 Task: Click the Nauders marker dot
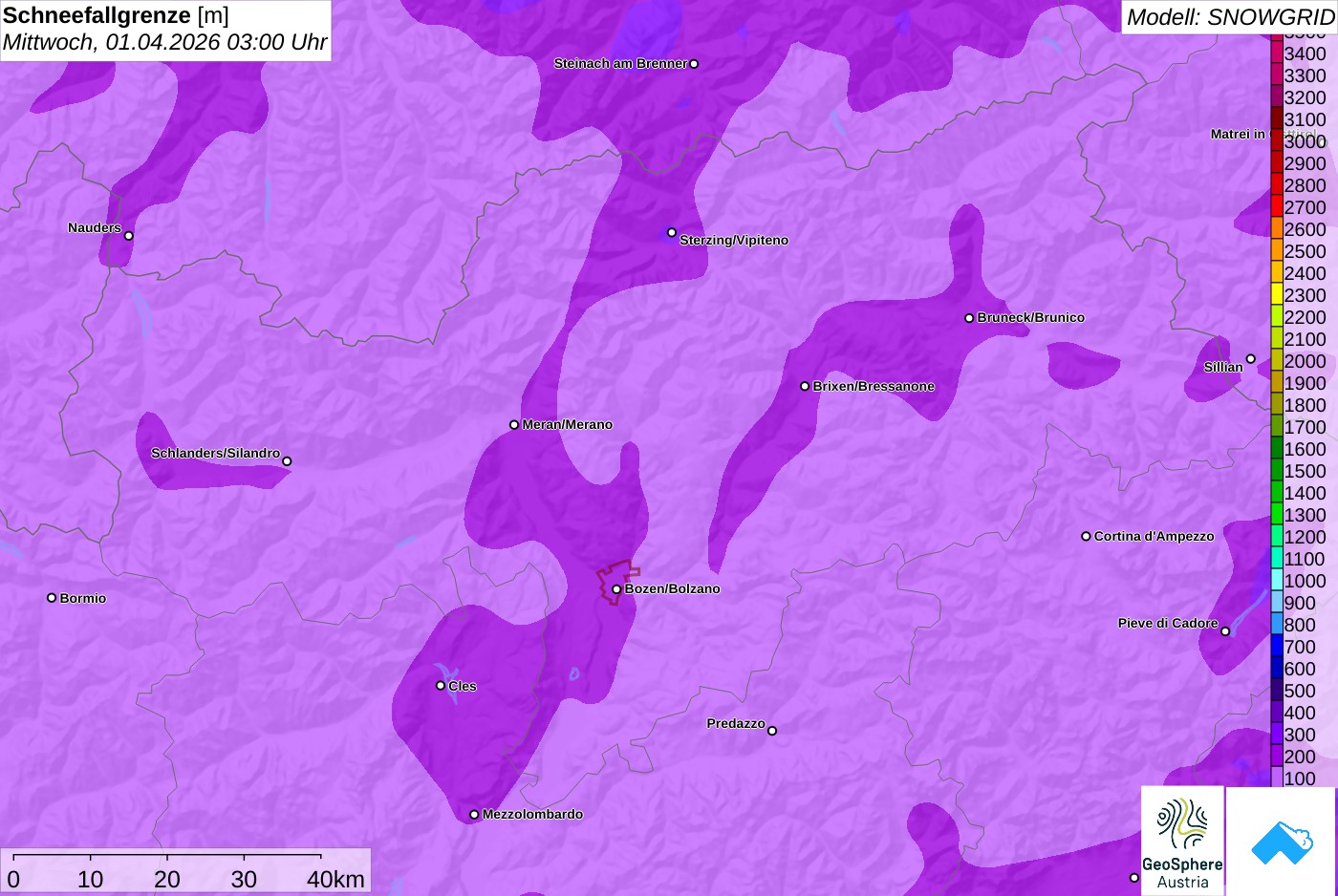coord(129,235)
